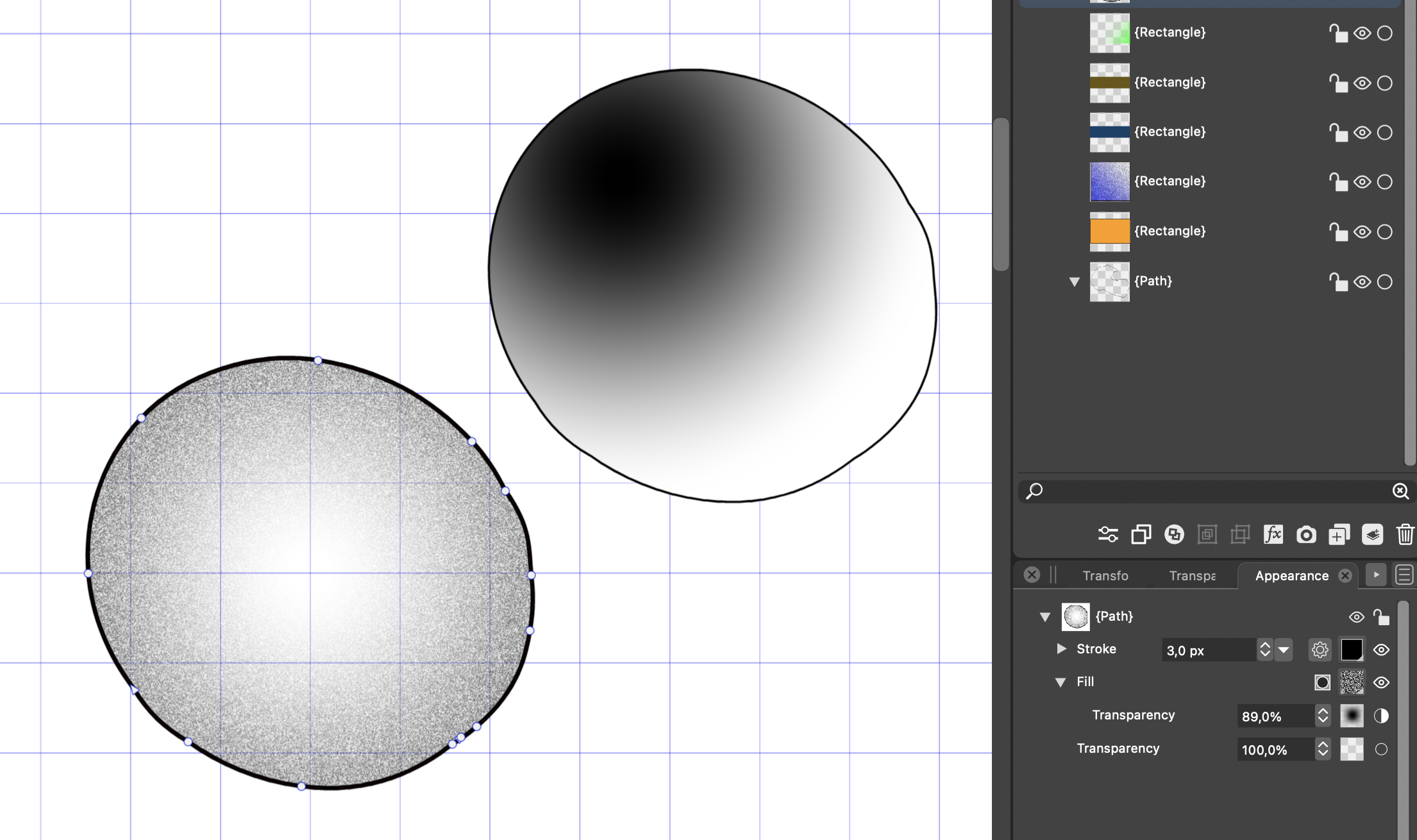Expand the Stroke section

pos(1061,649)
